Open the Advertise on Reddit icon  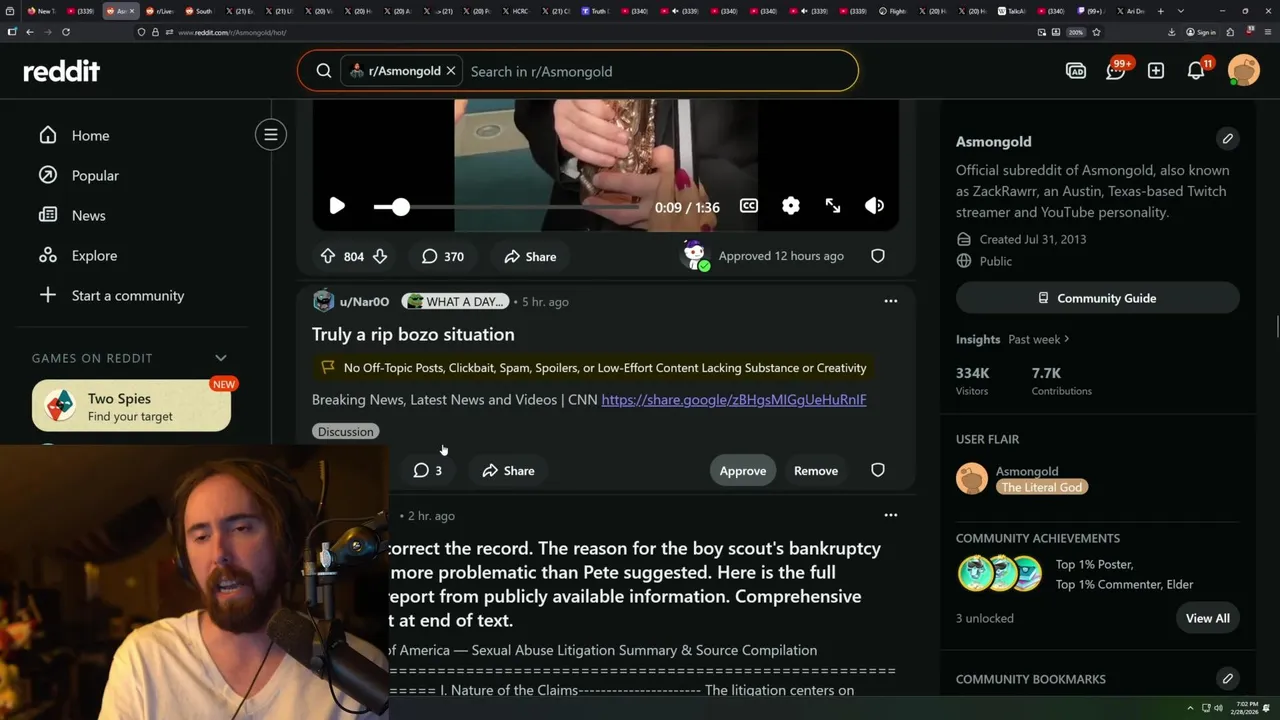point(1076,71)
